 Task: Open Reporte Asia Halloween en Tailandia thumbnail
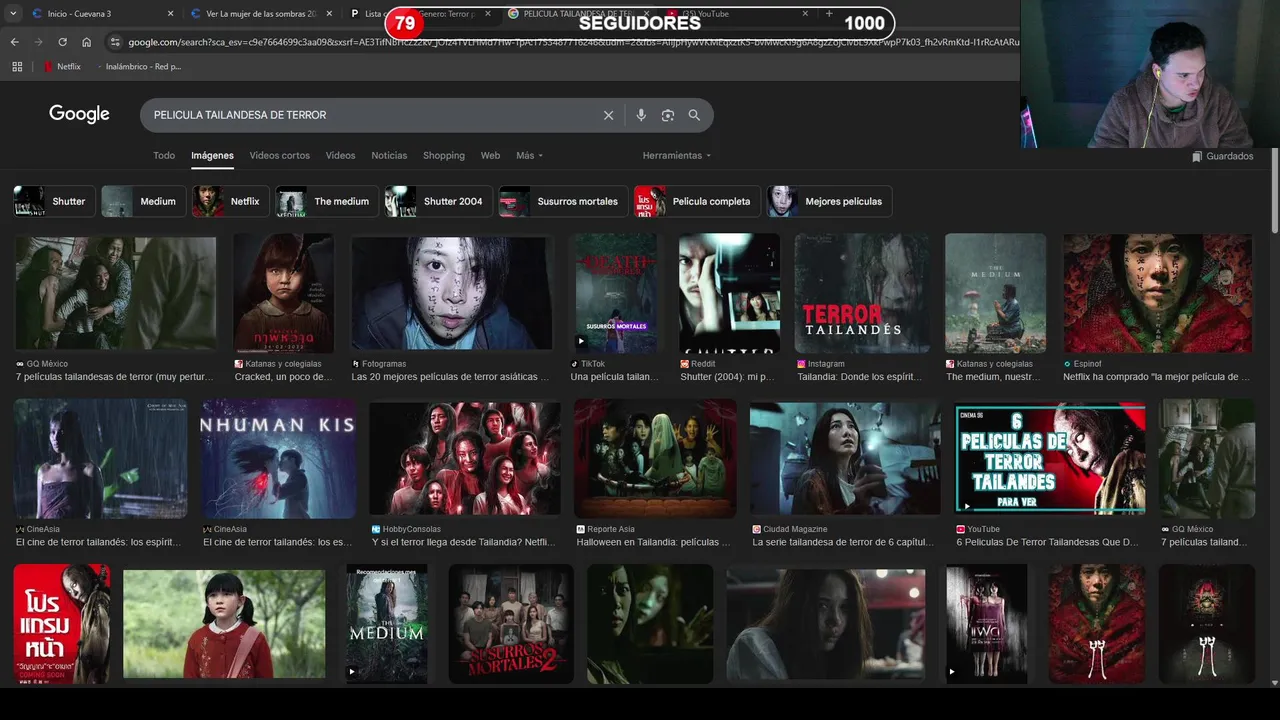pos(655,459)
